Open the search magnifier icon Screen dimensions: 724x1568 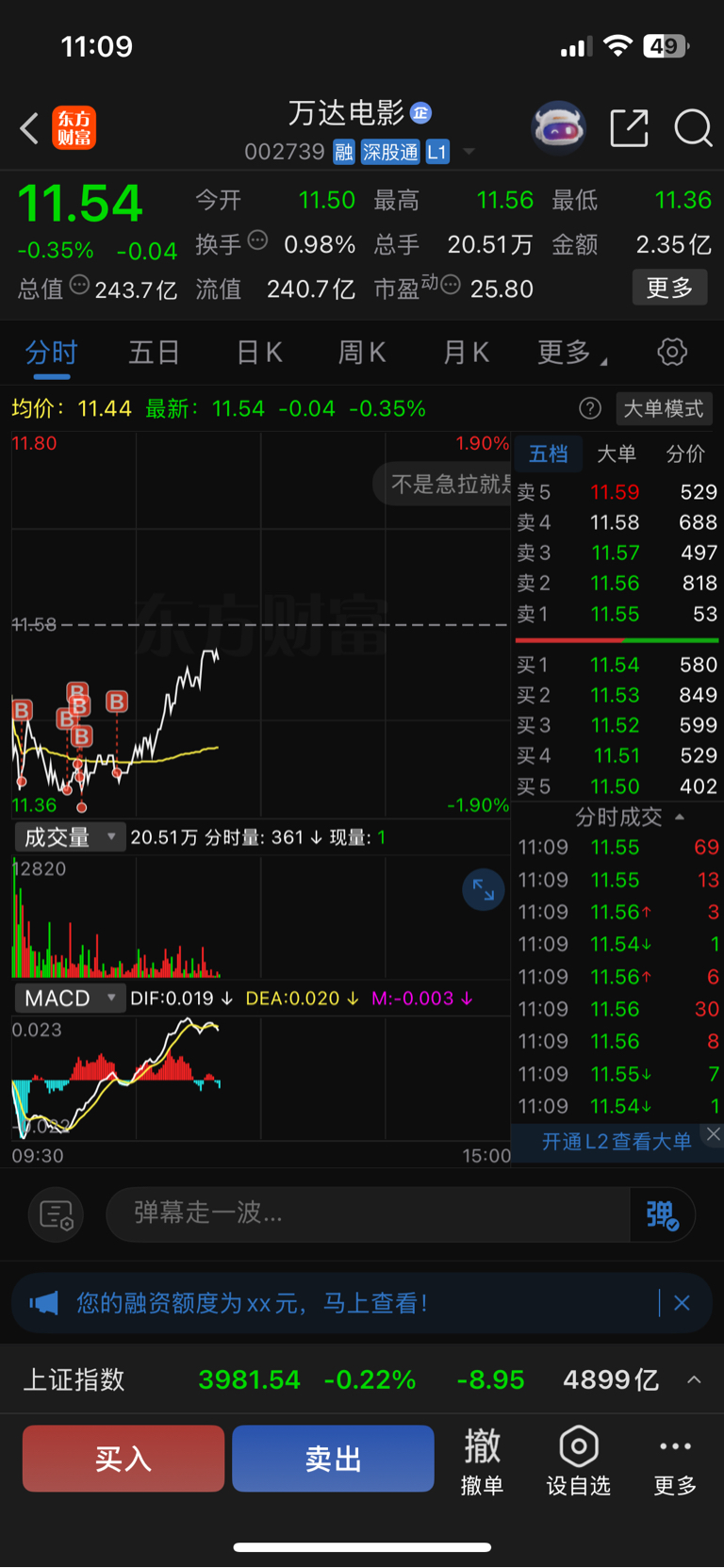click(693, 127)
